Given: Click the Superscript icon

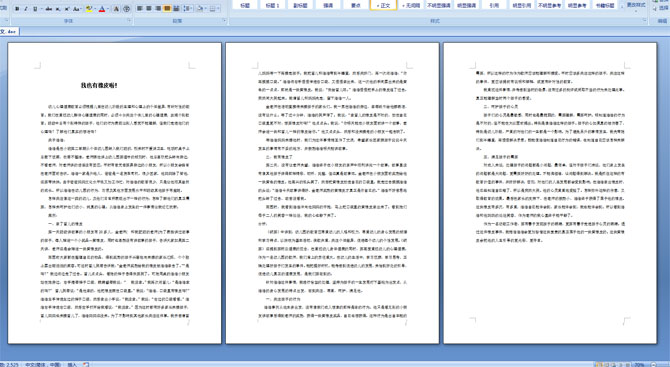Looking at the screenshot, I should (x=67, y=9).
